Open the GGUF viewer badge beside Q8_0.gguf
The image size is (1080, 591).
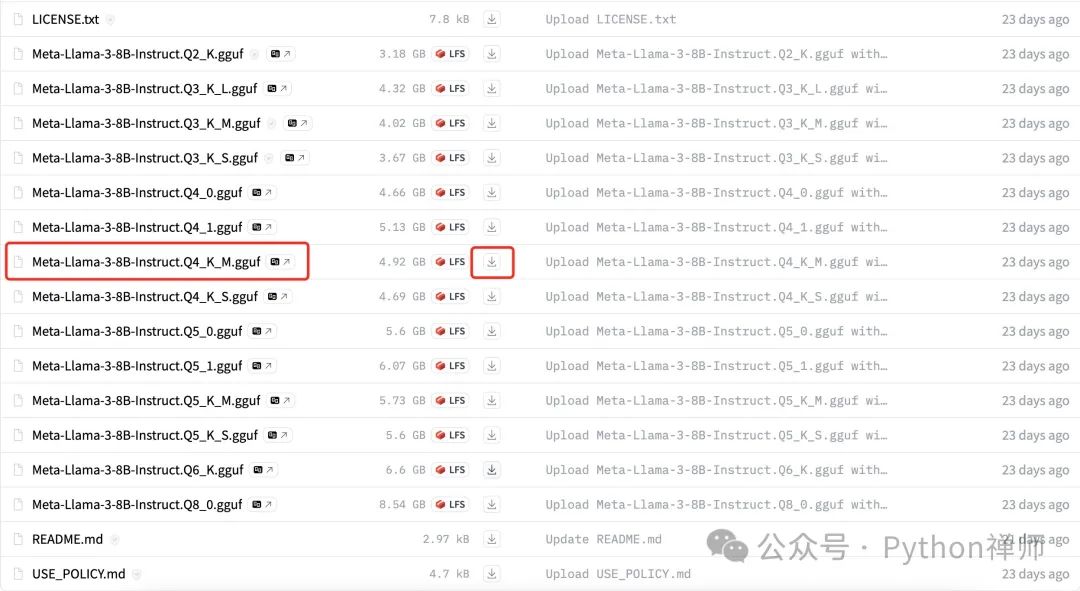click(262, 504)
